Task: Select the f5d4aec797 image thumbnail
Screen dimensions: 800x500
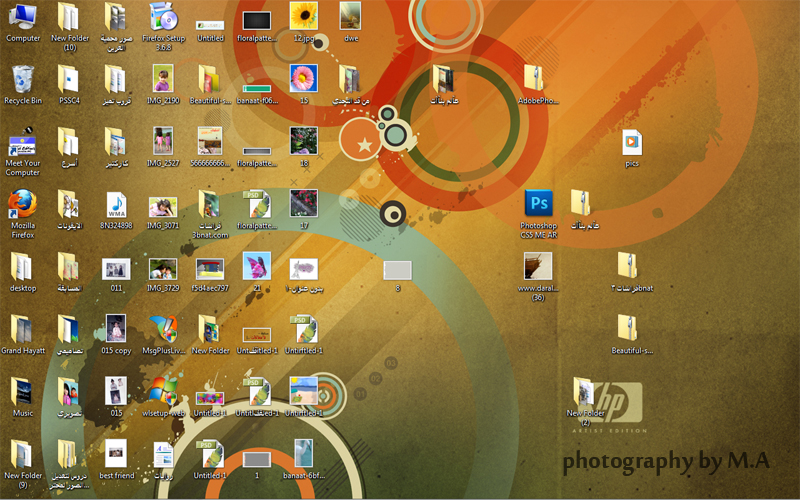Action: [x=210, y=270]
